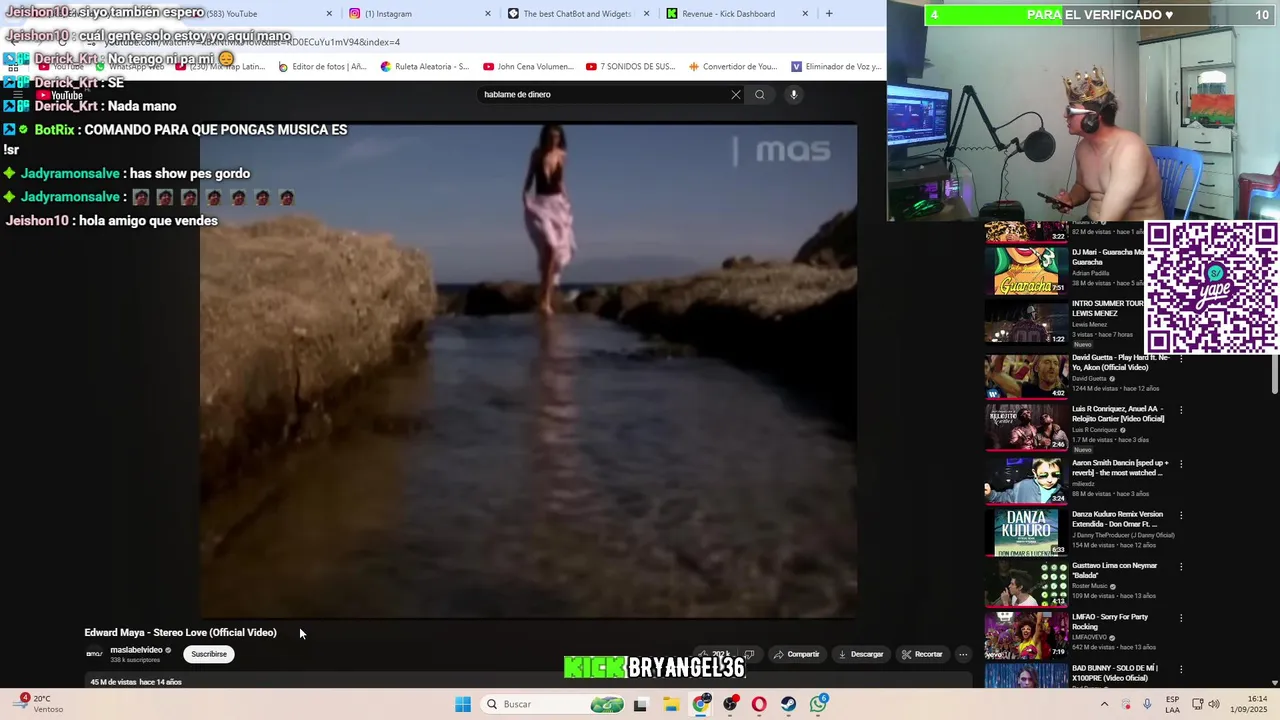Open the 7 SONIDOS DE SUS bookmark
Screen dimensions: 1280x720
pyautogui.click(x=630, y=67)
